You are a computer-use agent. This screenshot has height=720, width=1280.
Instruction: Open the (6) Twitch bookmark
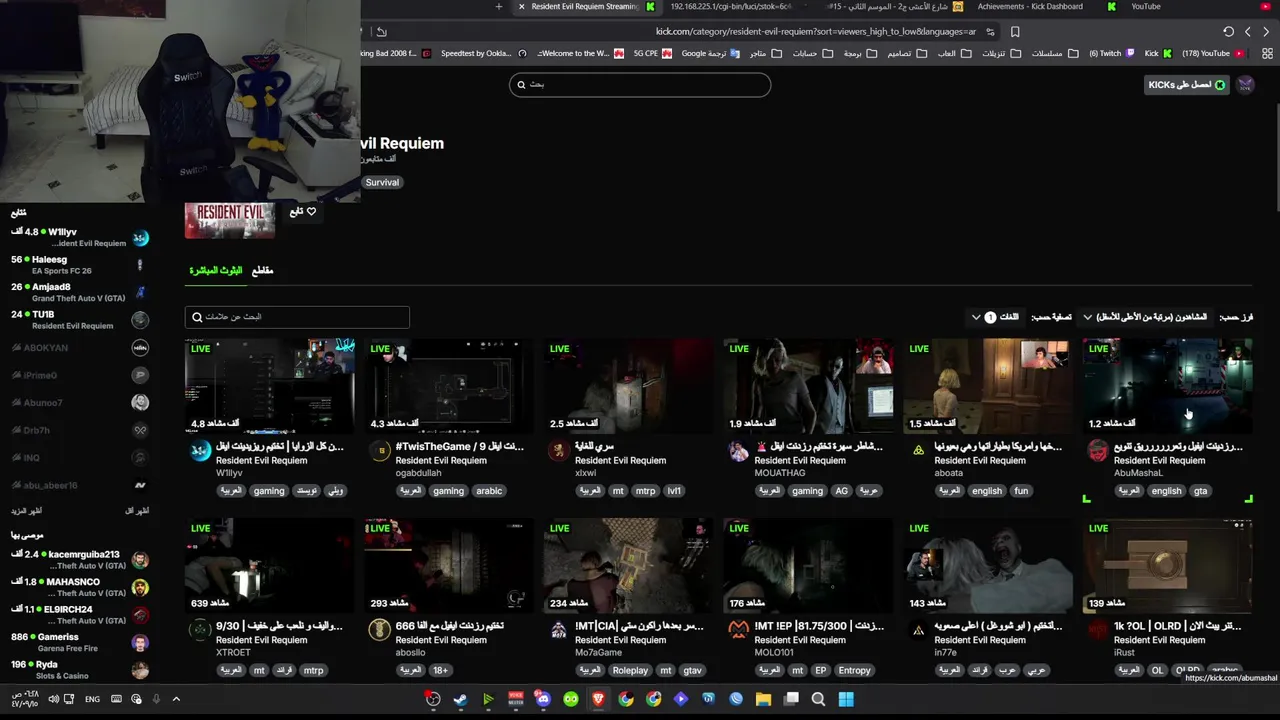pos(1112,53)
